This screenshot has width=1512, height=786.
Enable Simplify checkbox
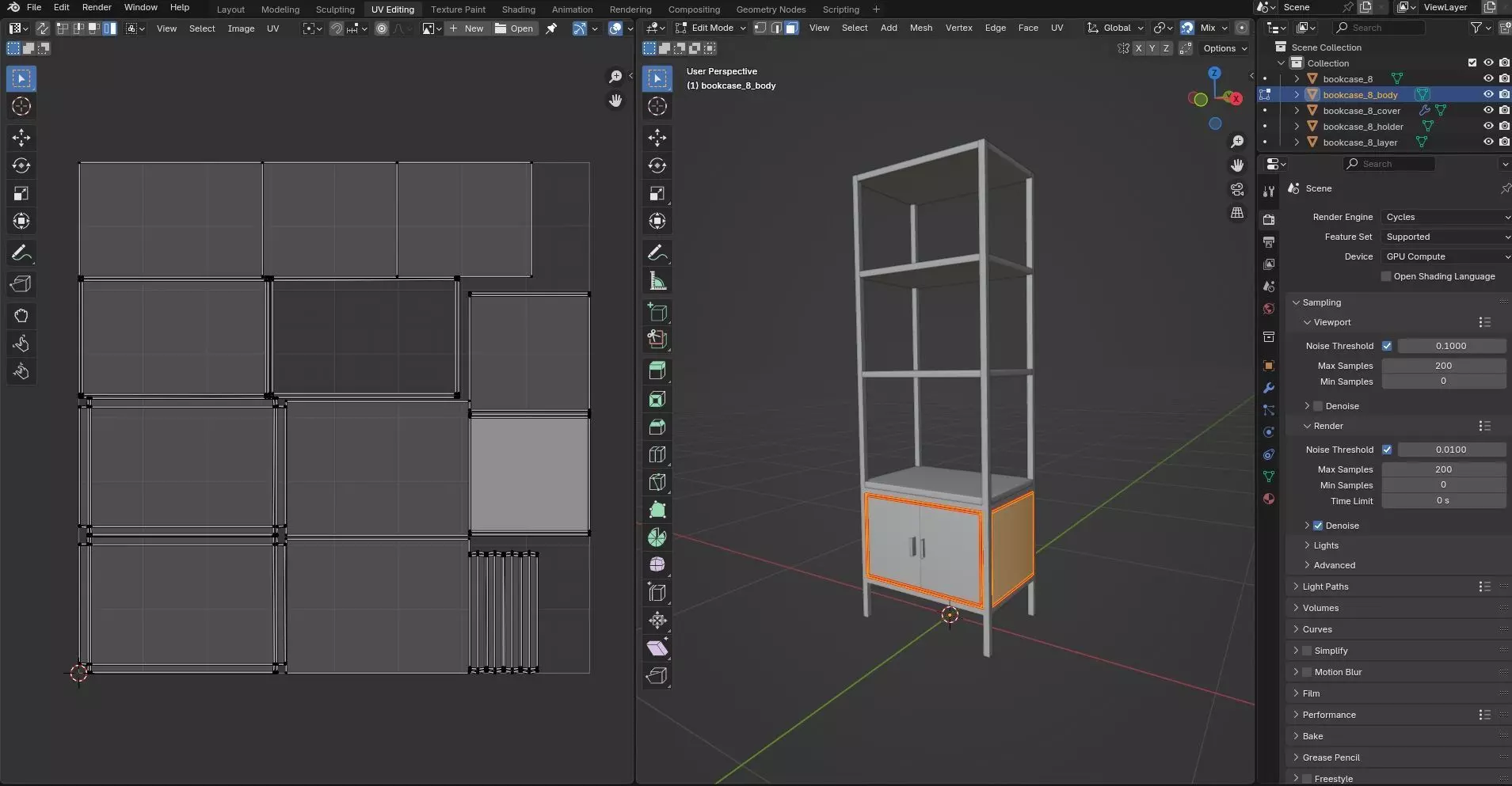pyautogui.click(x=1307, y=651)
